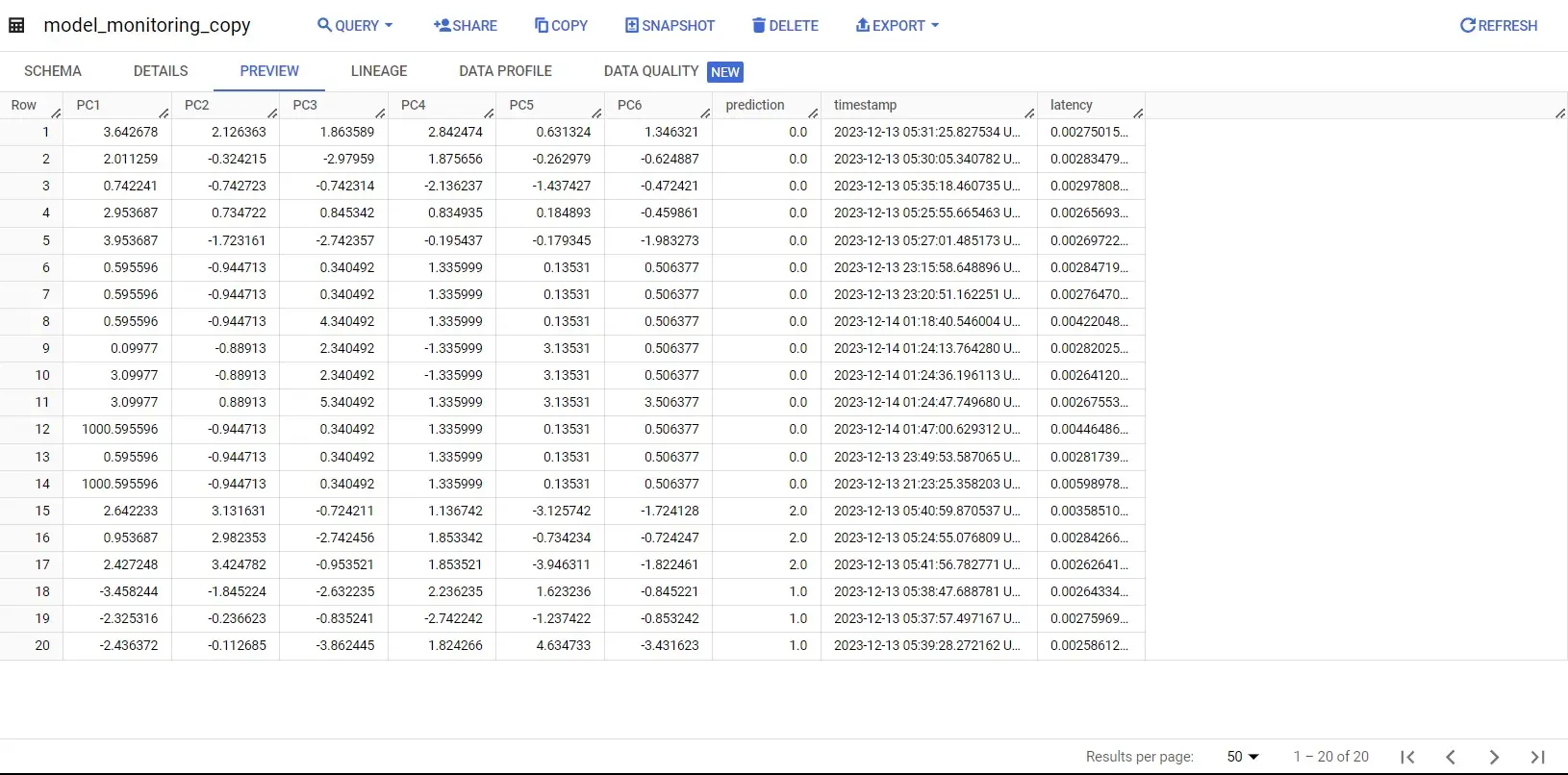
Task: Open the Data Profile tab
Action: point(505,71)
